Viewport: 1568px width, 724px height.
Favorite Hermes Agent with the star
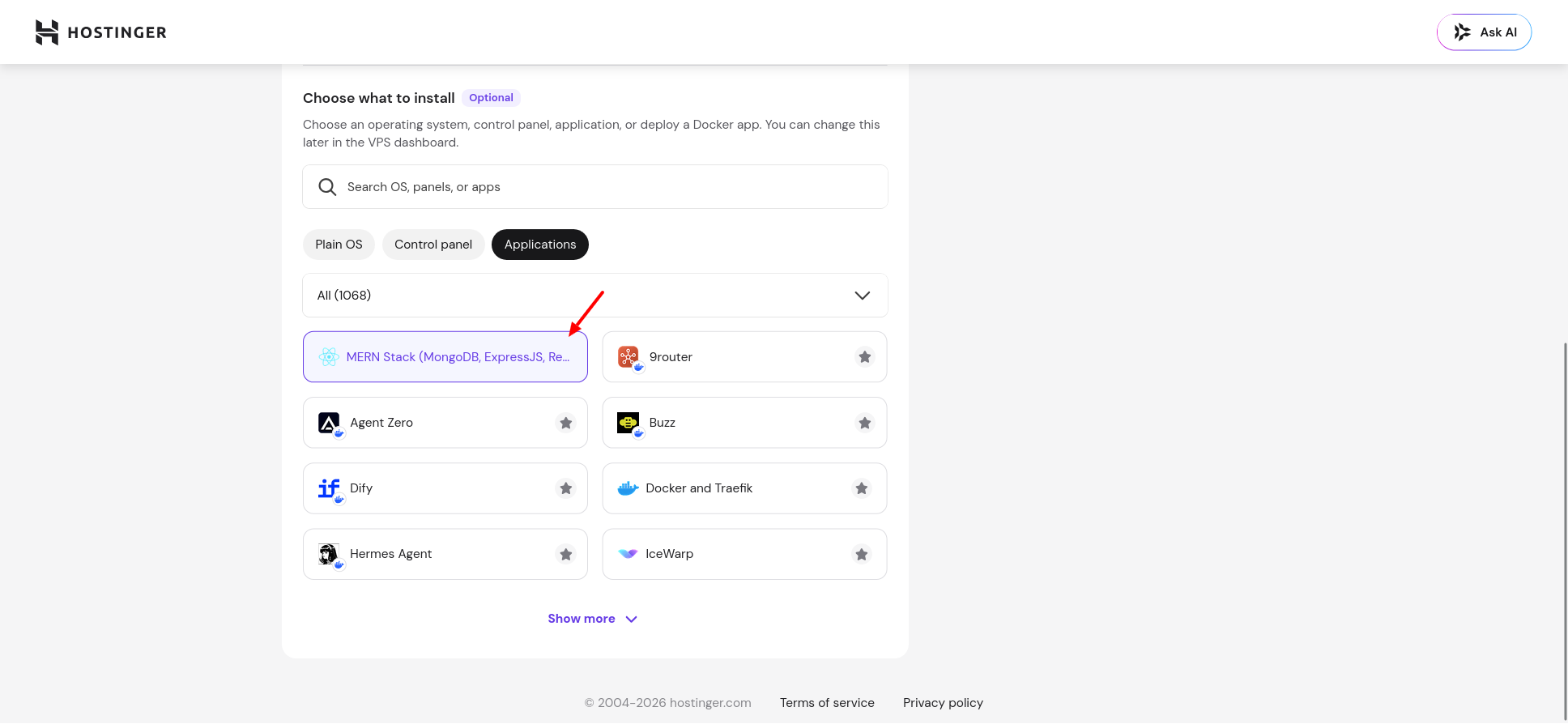566,554
